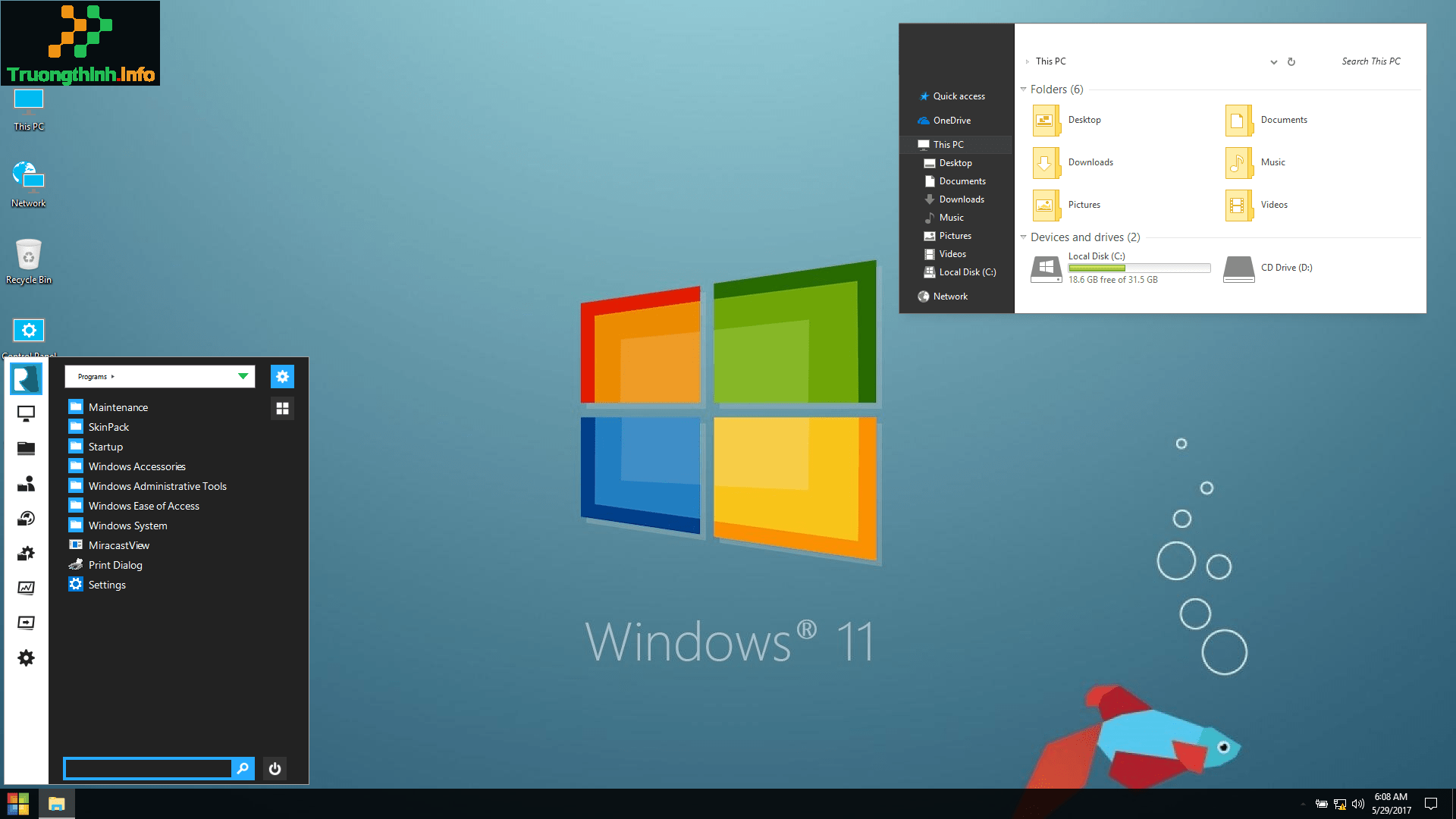Screen dimensions: 1456x819
Task: Select Quick access in Explorer sidebar
Action: (952, 96)
